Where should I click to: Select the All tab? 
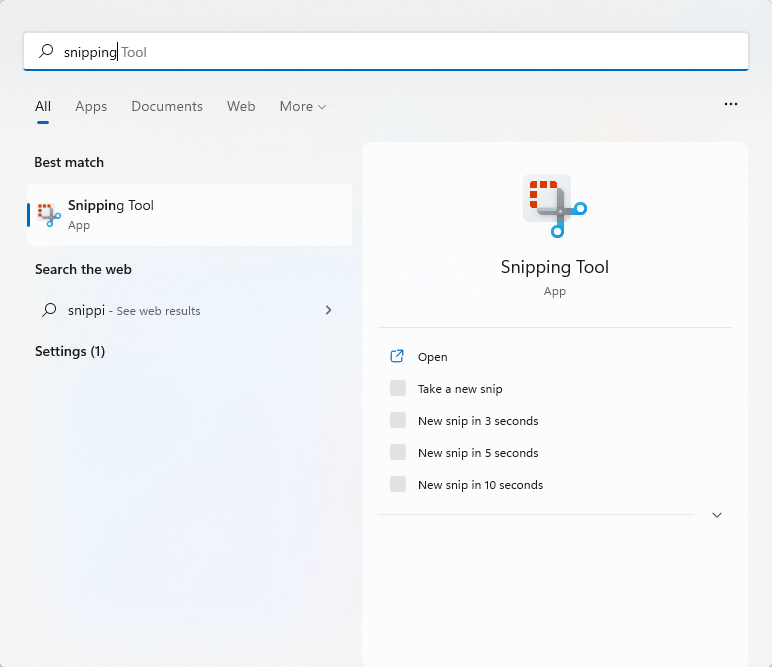coord(43,106)
